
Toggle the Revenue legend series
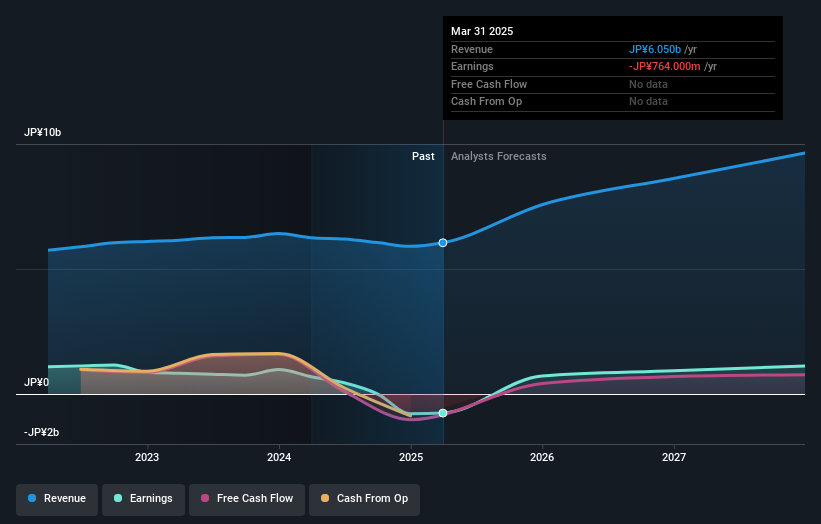[57, 499]
